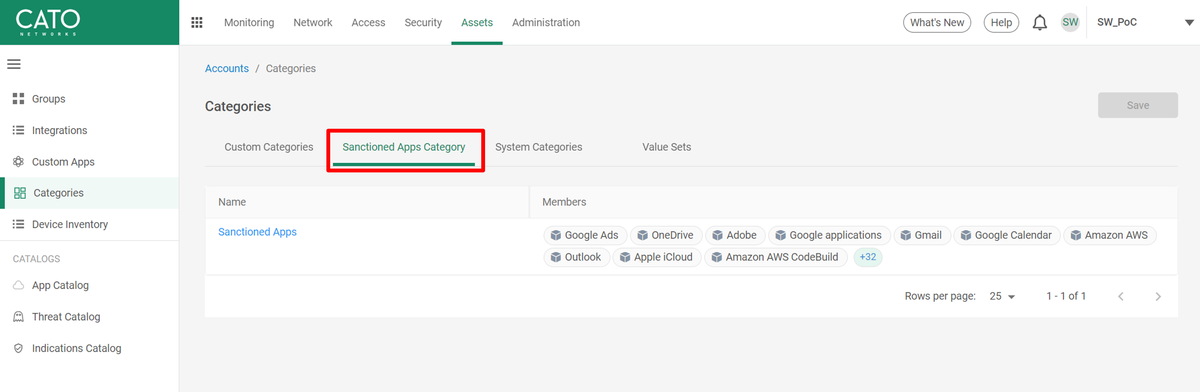Click the SW_PoC account name
1200x392 pixels.
pyautogui.click(x=1117, y=22)
